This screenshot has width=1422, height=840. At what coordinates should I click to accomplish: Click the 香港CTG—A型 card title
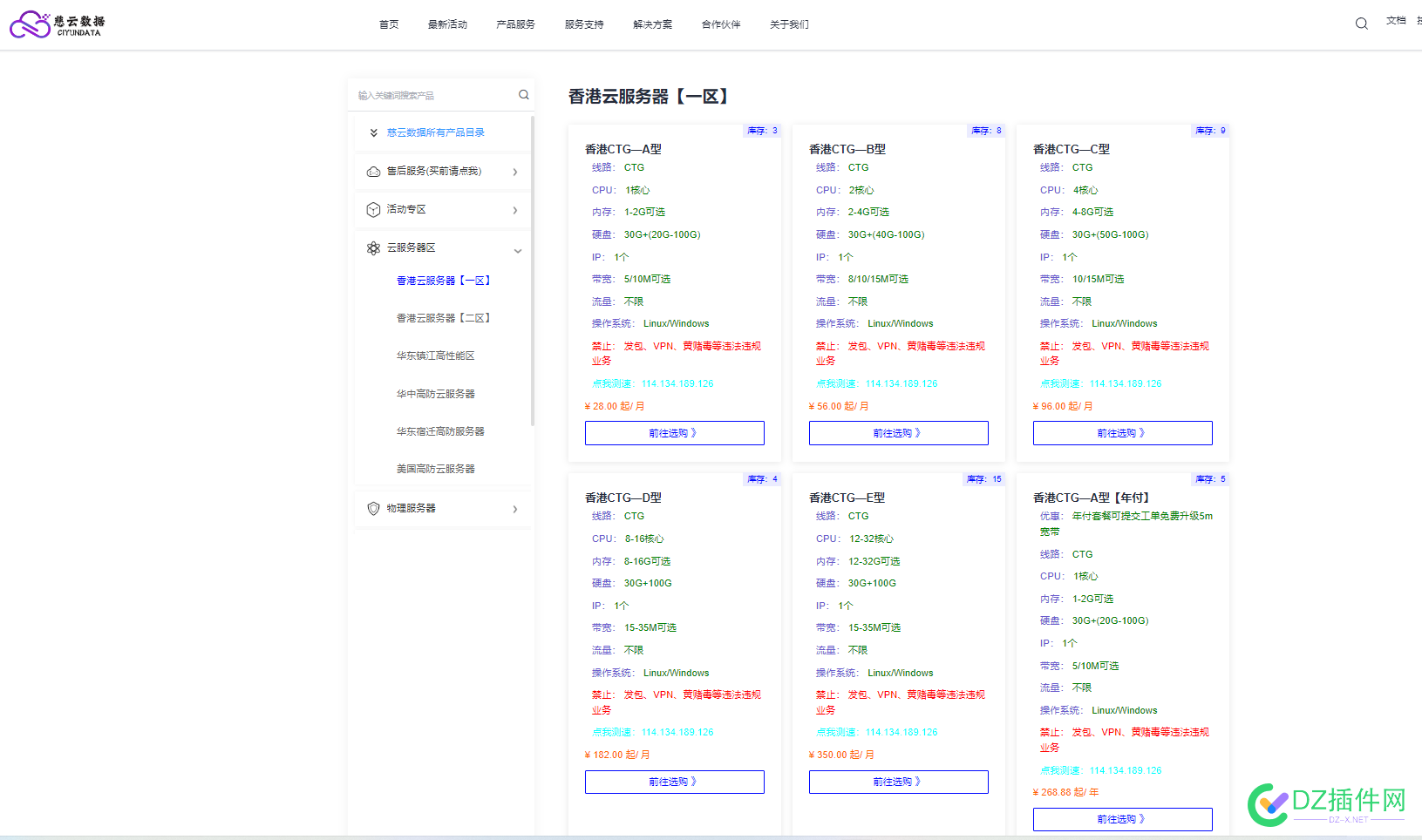click(x=623, y=149)
